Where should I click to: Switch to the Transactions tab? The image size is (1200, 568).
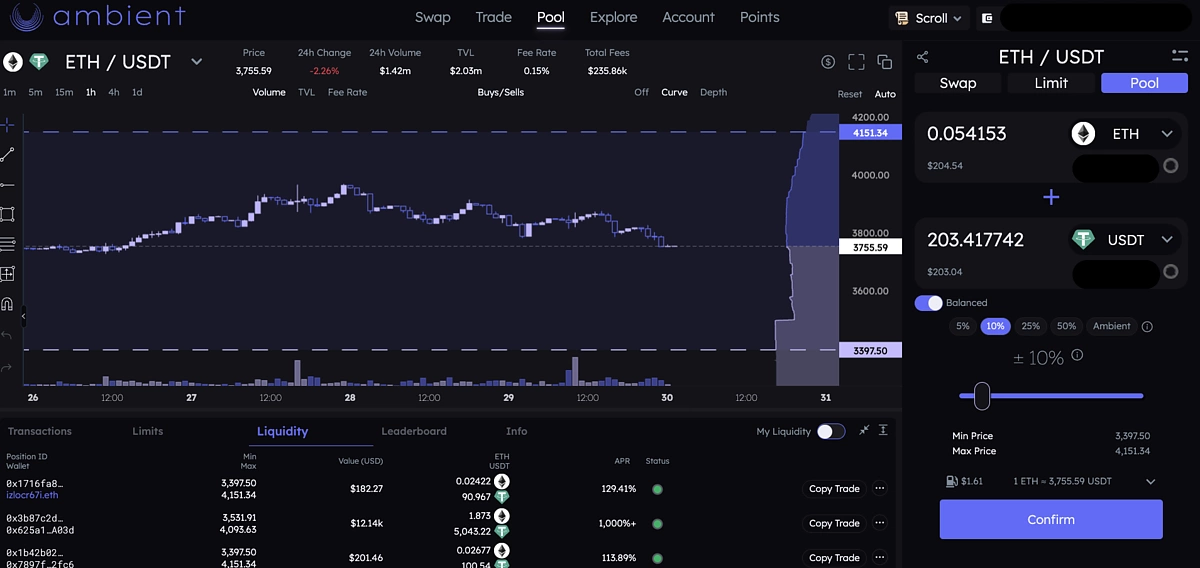[x=40, y=431]
